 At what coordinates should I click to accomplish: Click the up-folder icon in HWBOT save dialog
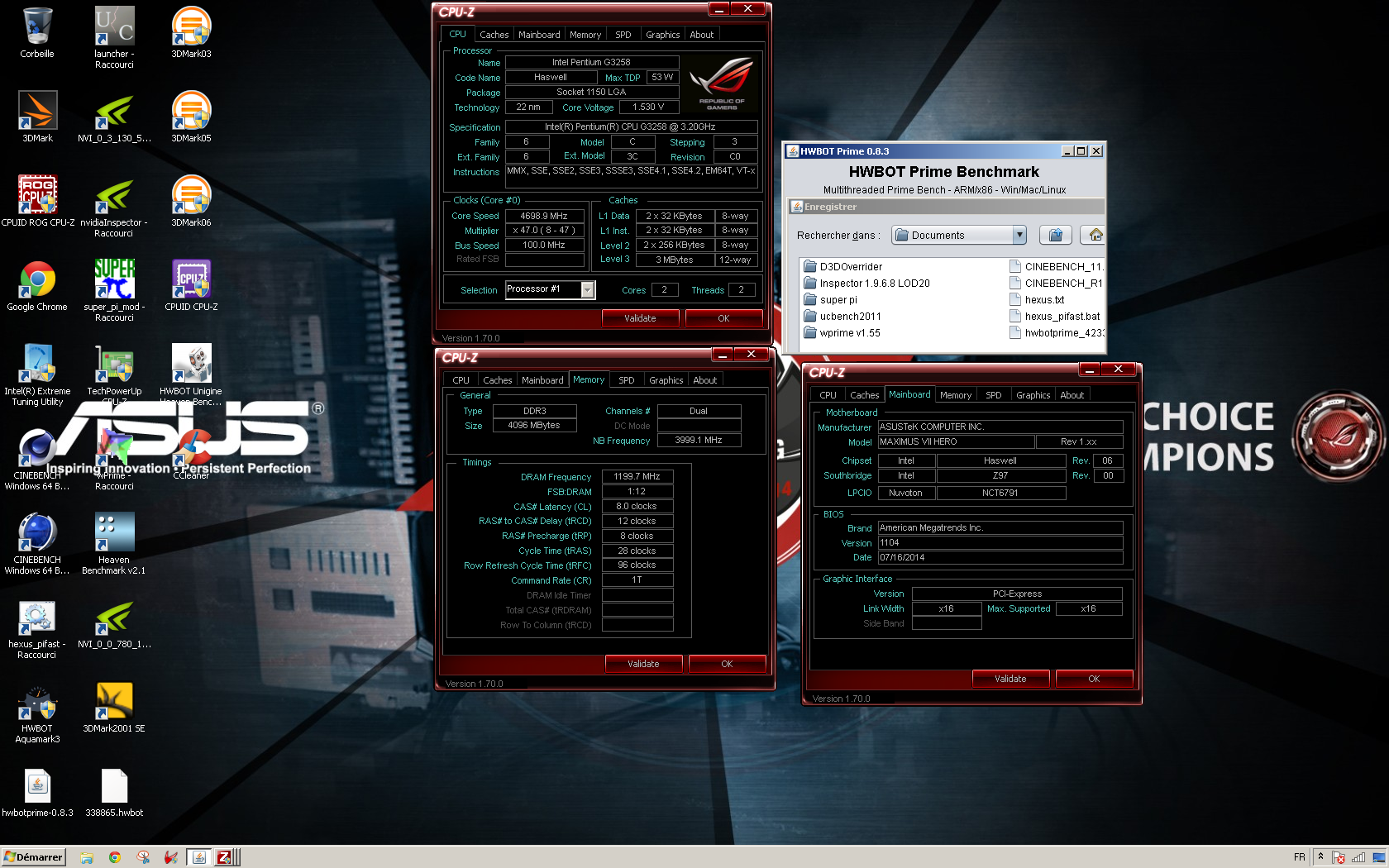tap(1056, 235)
